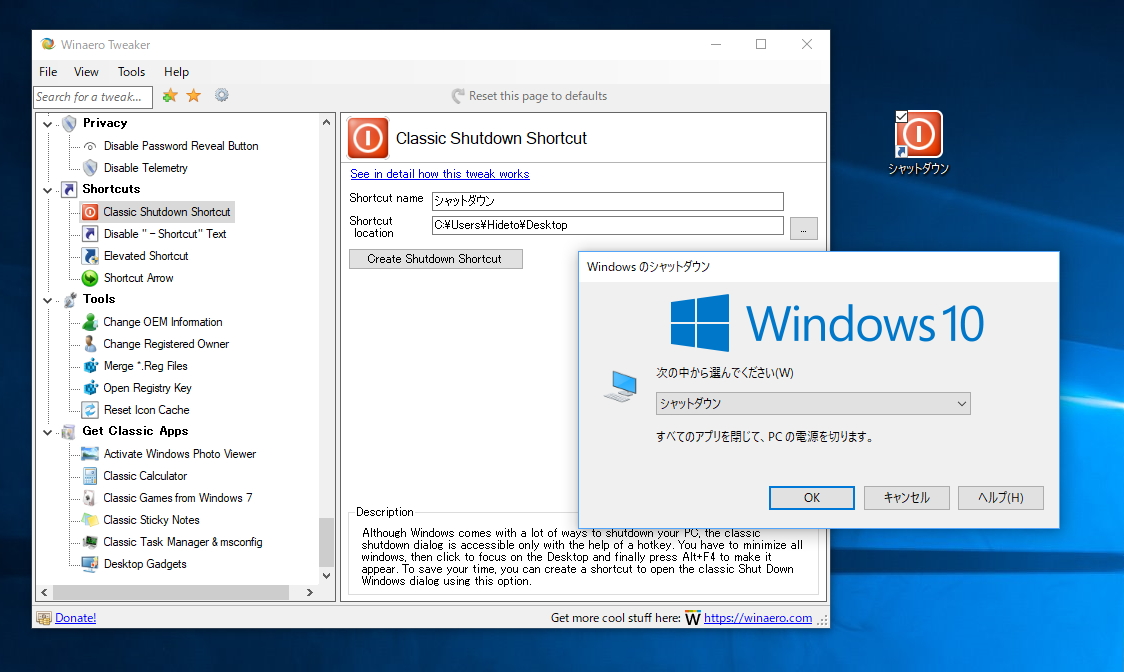1124x672 pixels.
Task: Click the Classic Task Manager & msconfig icon
Action: pos(90,542)
